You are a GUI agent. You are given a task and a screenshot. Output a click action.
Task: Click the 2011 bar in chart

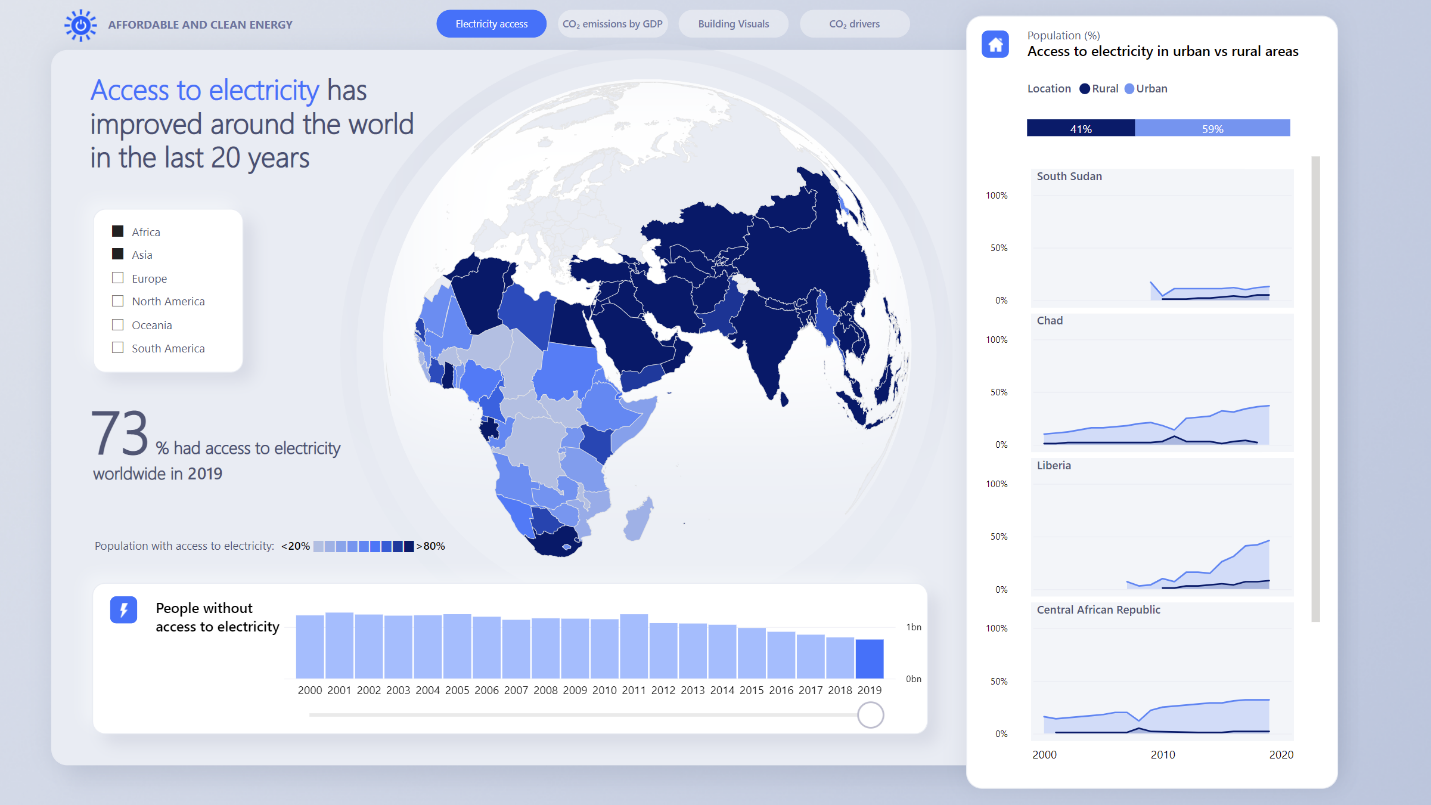coord(634,646)
